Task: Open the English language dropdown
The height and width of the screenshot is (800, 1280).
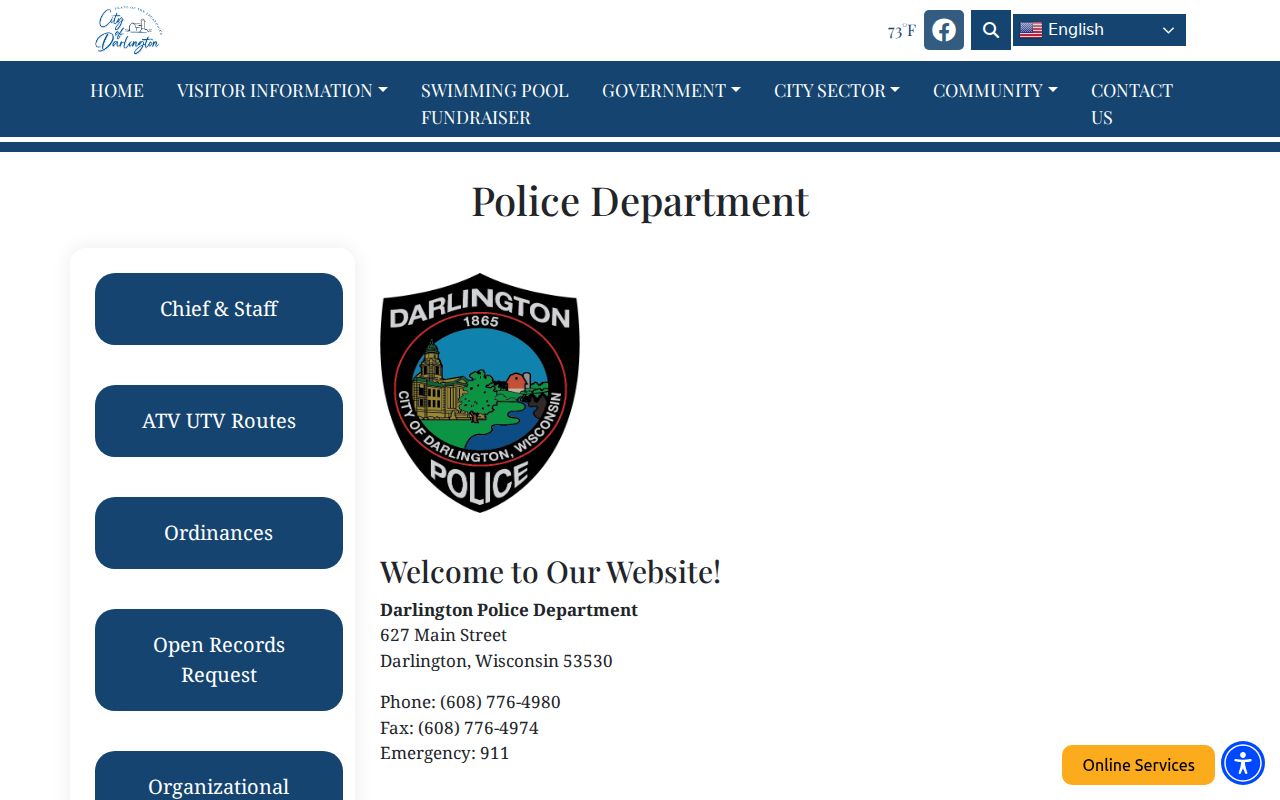Action: click(x=1099, y=30)
